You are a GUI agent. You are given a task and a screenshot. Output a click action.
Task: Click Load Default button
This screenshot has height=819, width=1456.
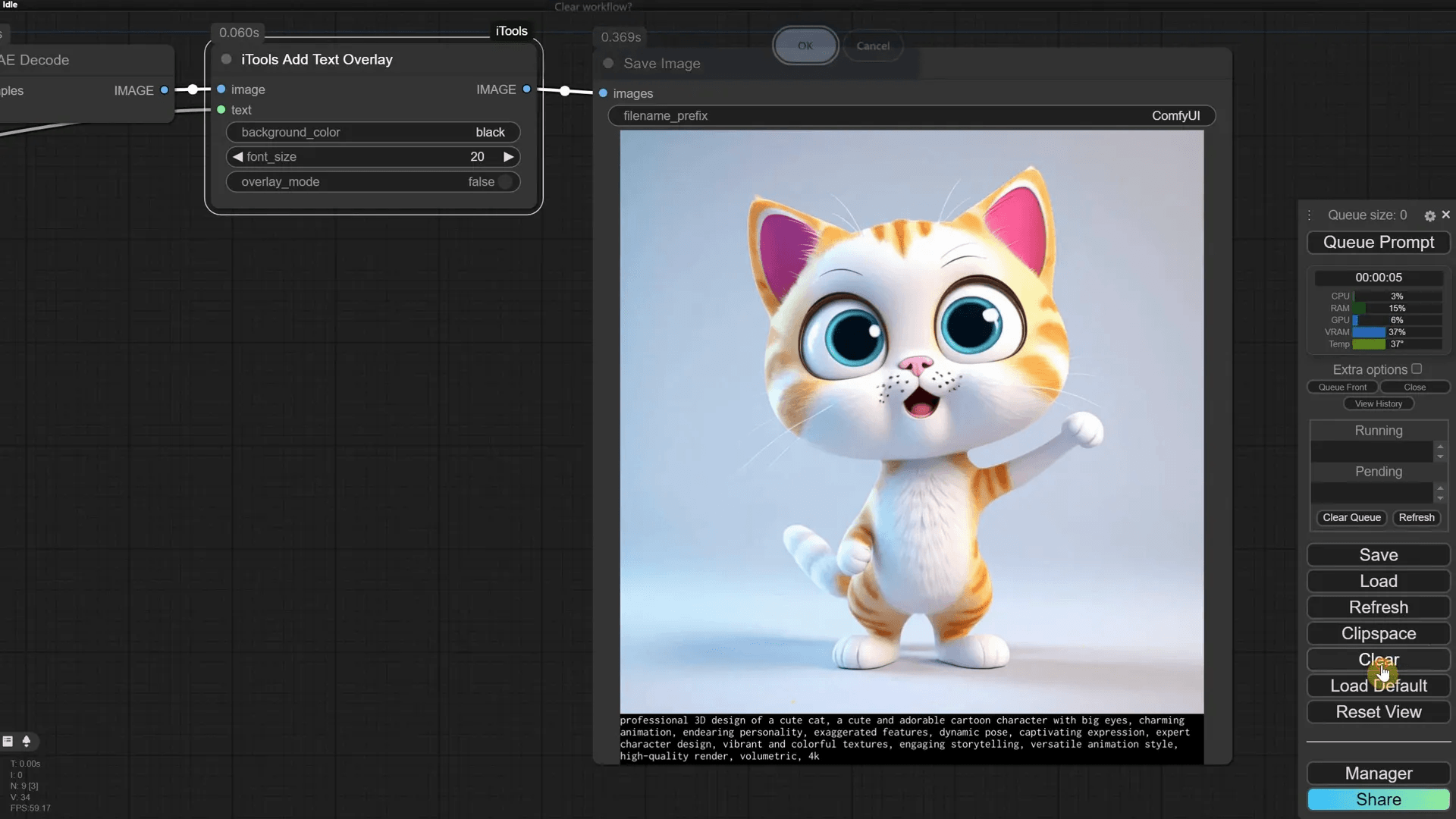click(1379, 686)
